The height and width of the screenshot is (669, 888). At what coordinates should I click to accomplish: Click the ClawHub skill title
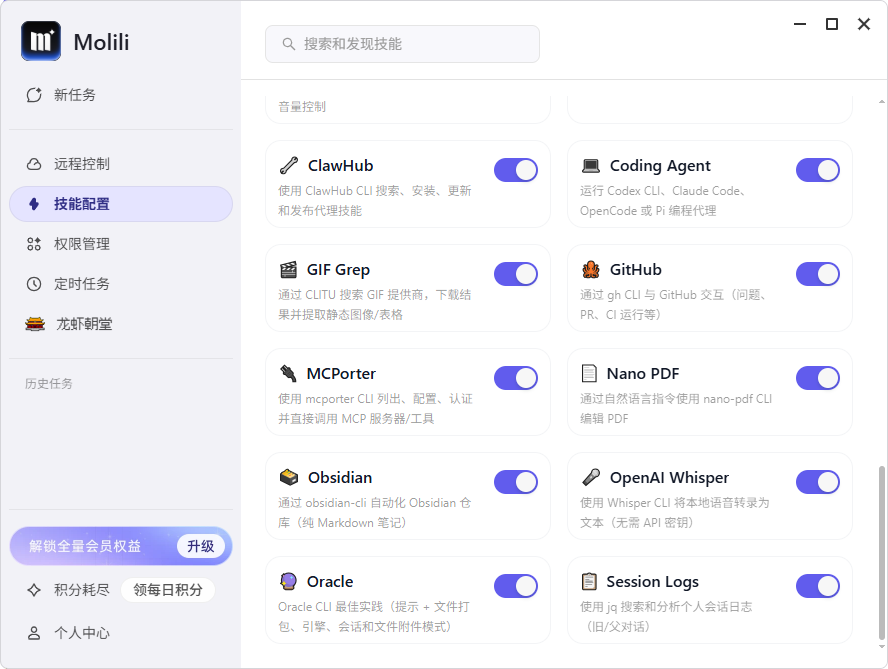340,165
